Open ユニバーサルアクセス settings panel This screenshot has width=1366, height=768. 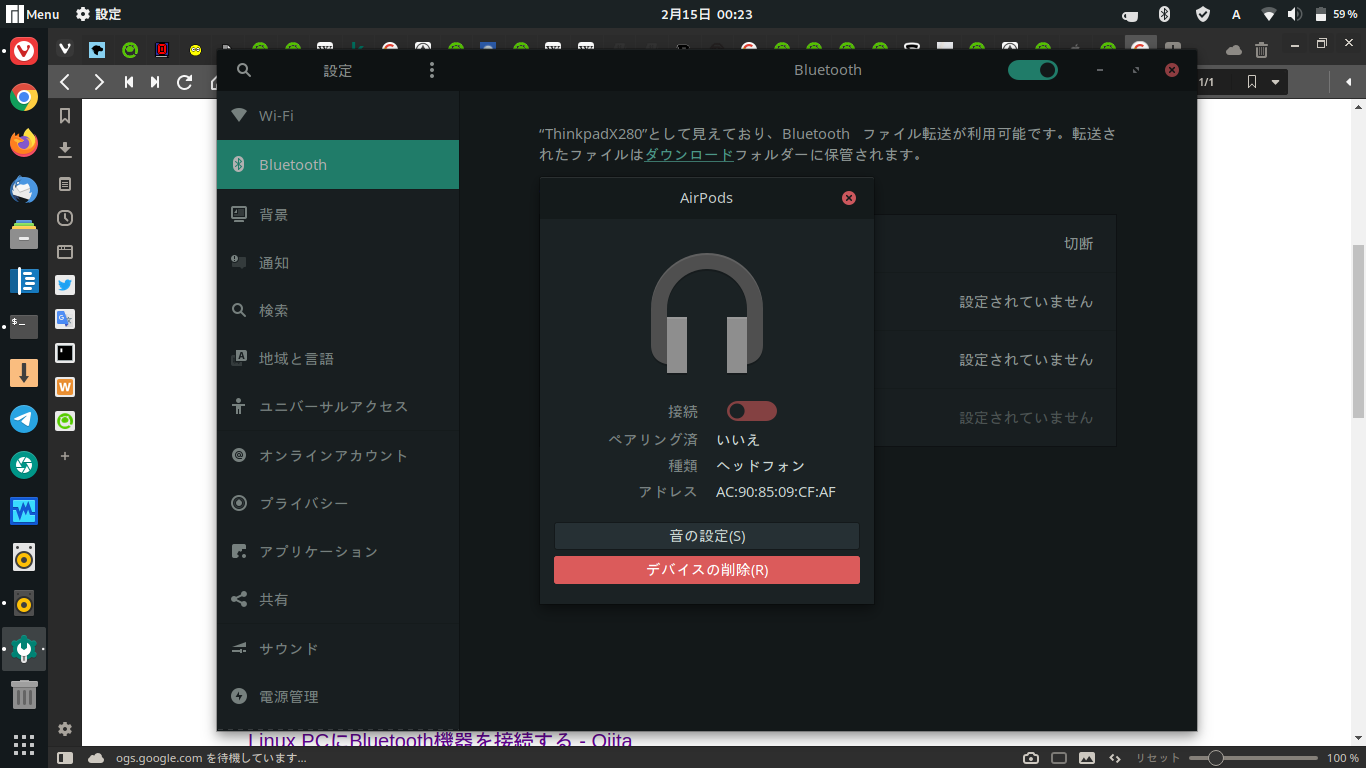[338, 407]
